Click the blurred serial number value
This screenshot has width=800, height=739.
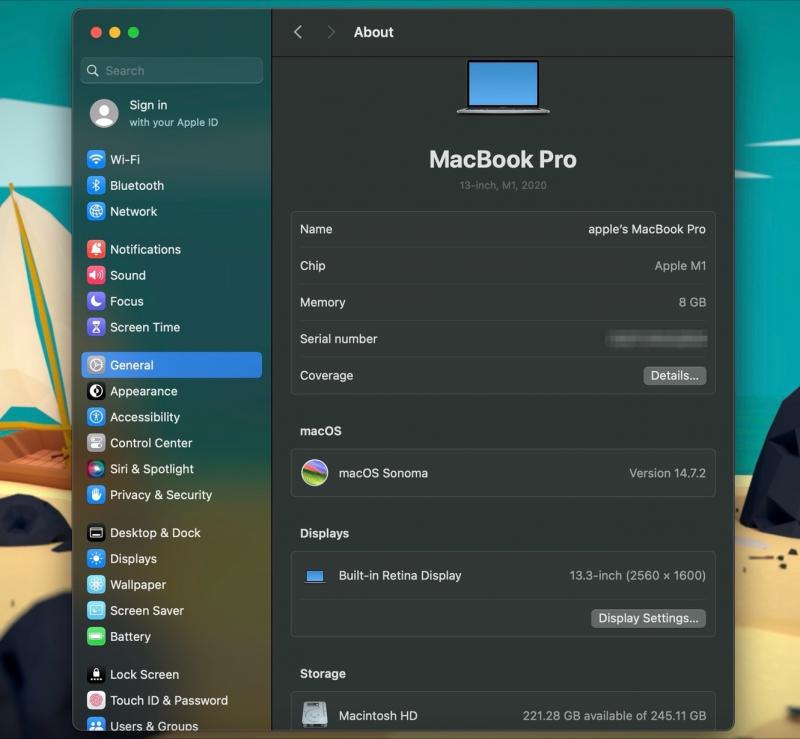pos(656,339)
